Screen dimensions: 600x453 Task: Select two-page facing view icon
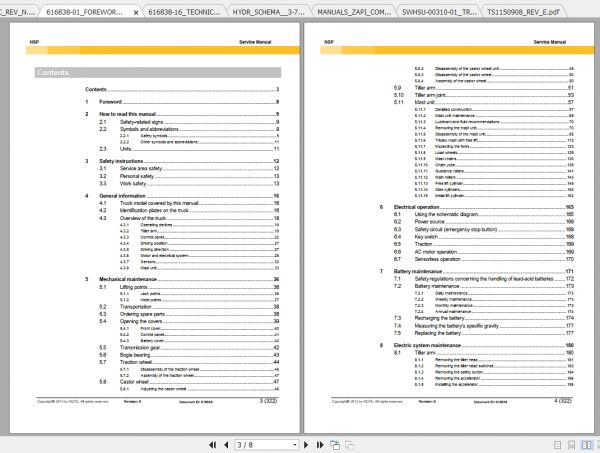click(586, 445)
